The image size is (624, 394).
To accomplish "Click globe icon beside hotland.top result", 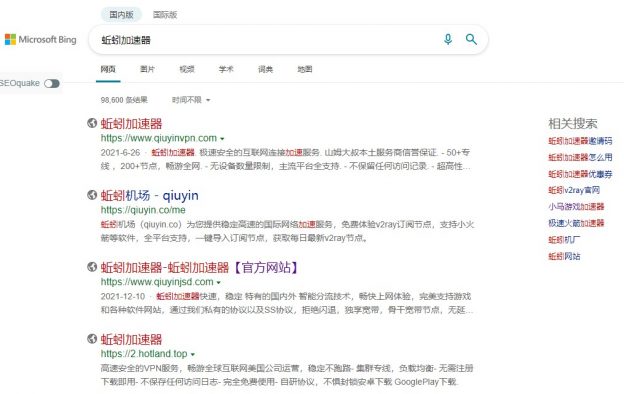I will pos(92,339).
